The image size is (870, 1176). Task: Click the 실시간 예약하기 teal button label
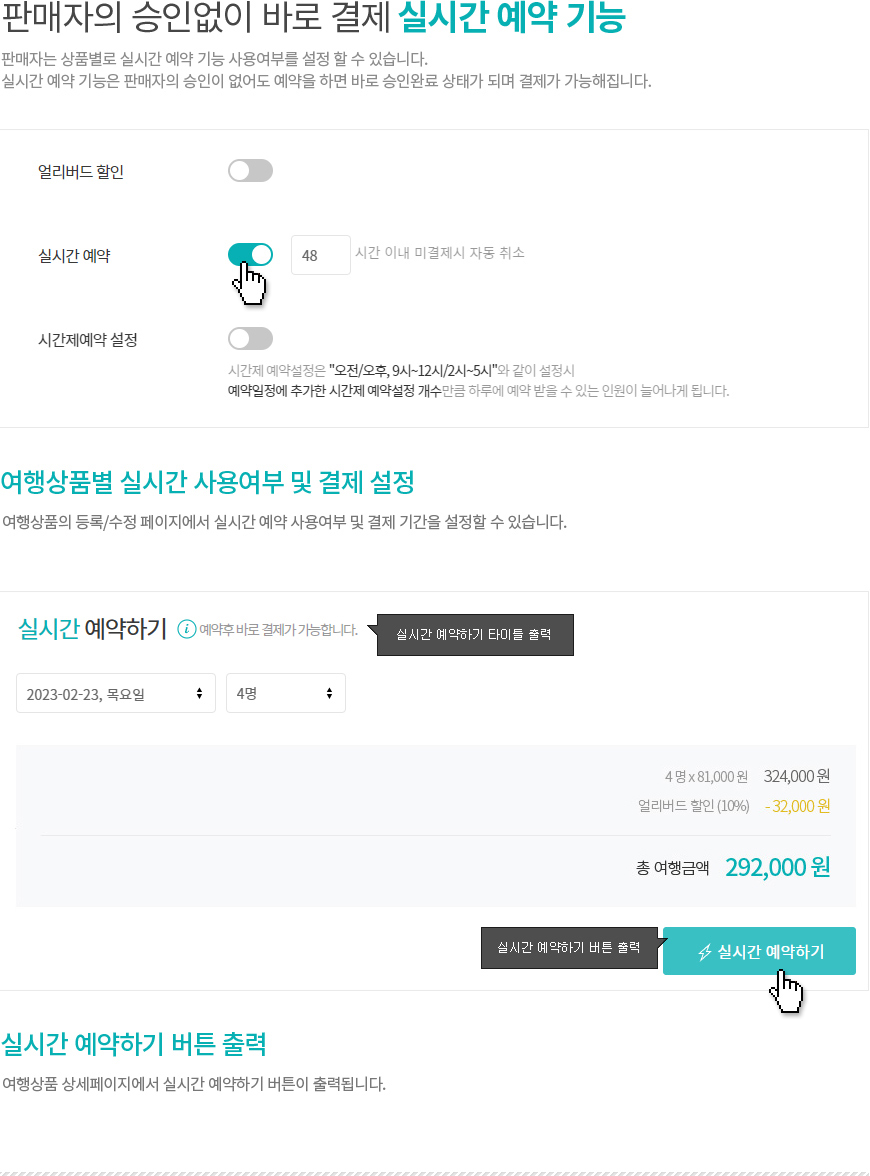[770, 952]
